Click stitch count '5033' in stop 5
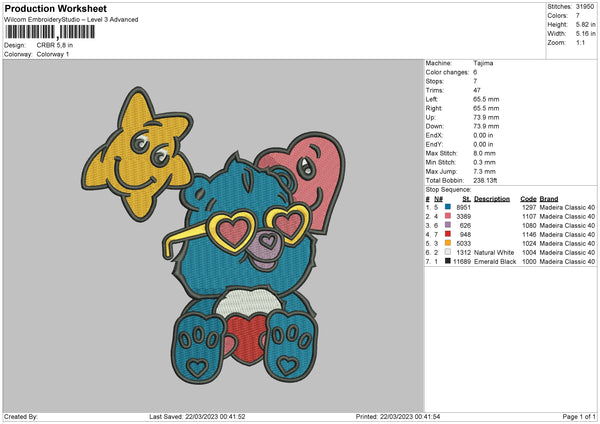 (x=463, y=243)
